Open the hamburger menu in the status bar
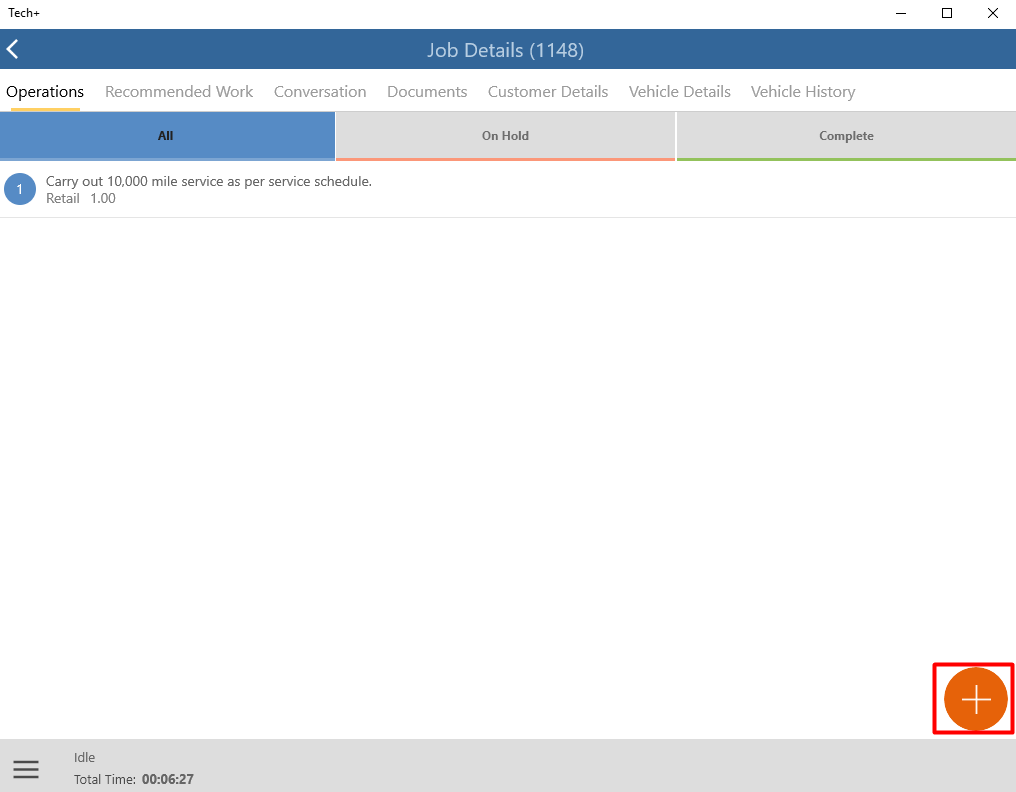The width and height of the screenshot is (1016, 792). coord(26,769)
